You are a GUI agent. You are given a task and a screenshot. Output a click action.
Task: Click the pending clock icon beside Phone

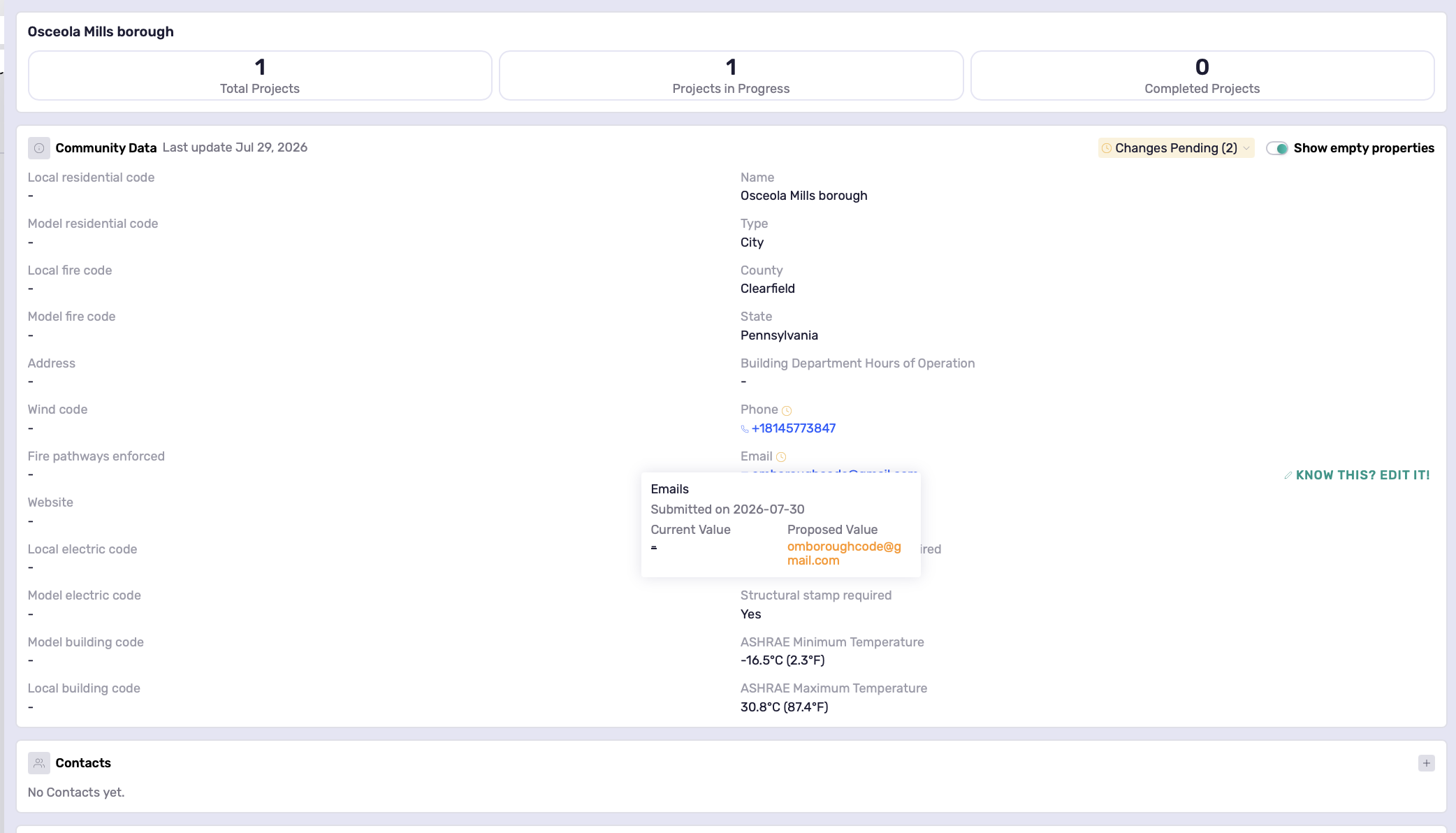tap(787, 411)
